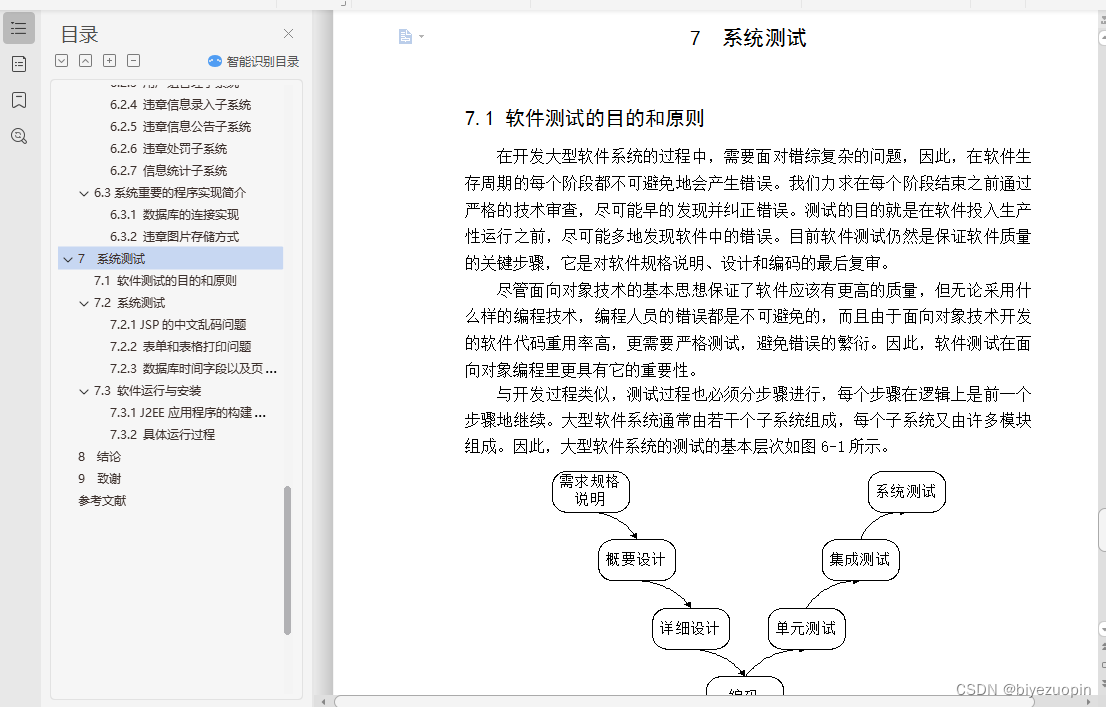Image resolution: width=1106 pixels, height=707 pixels.
Task: Collapse the 7 系统测试 chapter node
Action: point(68,260)
